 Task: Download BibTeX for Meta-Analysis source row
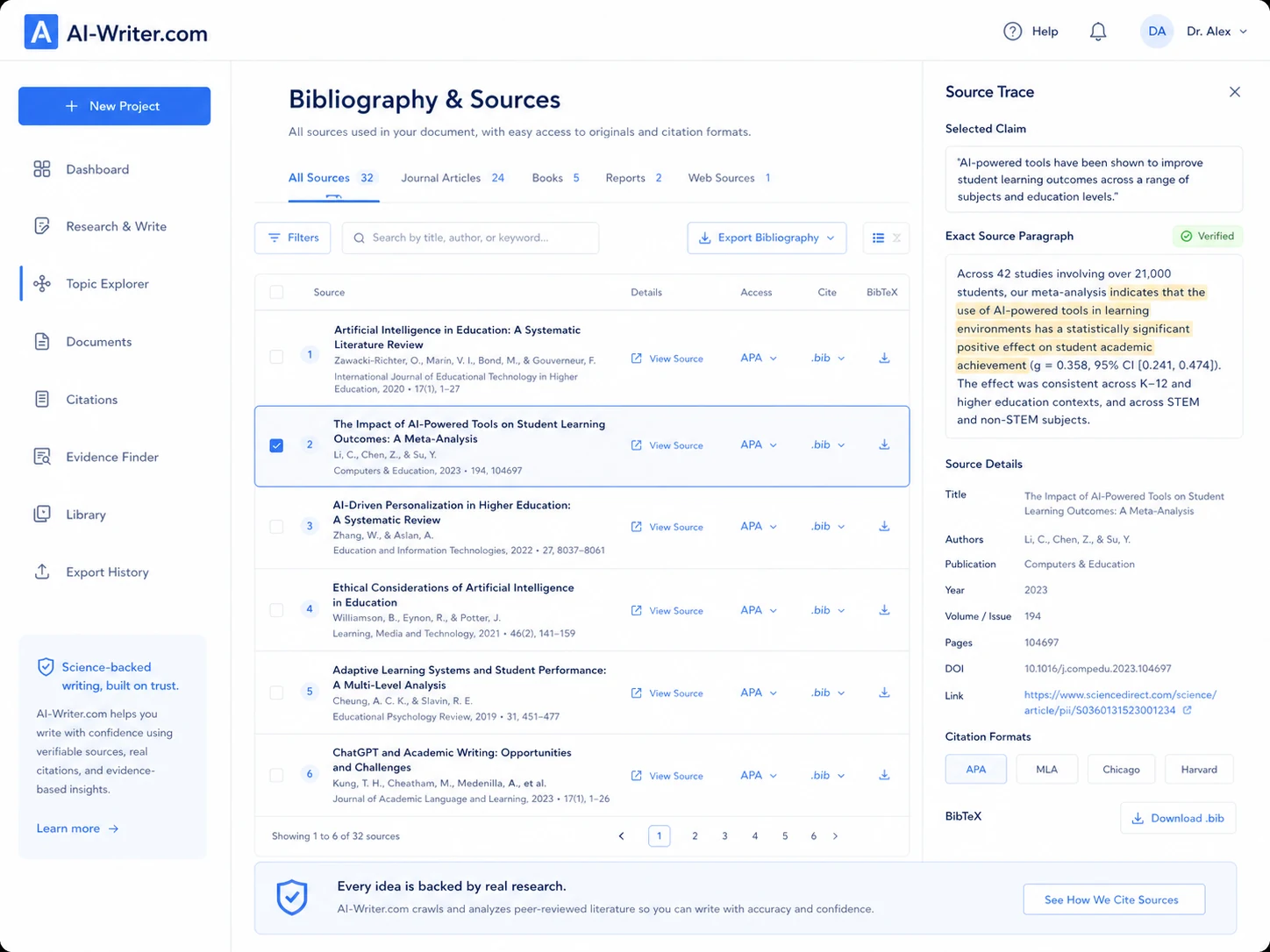(x=884, y=445)
